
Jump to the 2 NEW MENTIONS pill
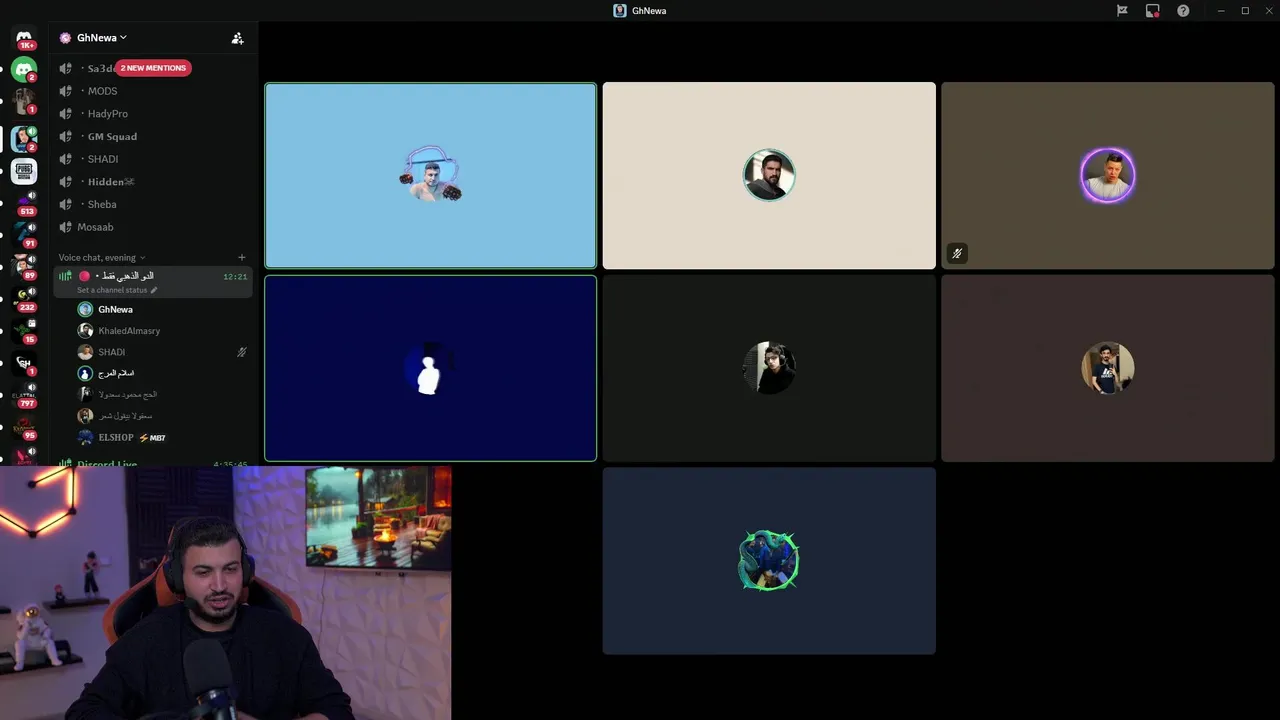(153, 68)
